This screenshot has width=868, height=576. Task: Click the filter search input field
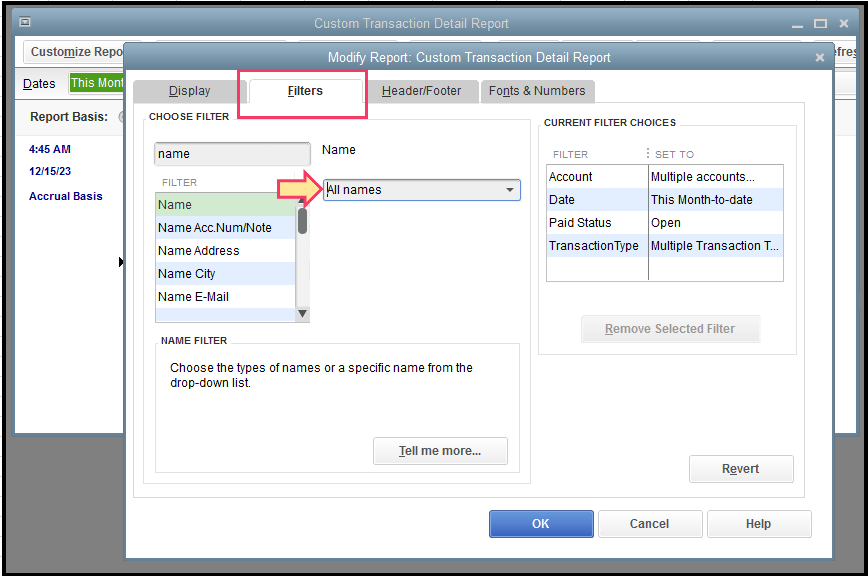(x=232, y=154)
